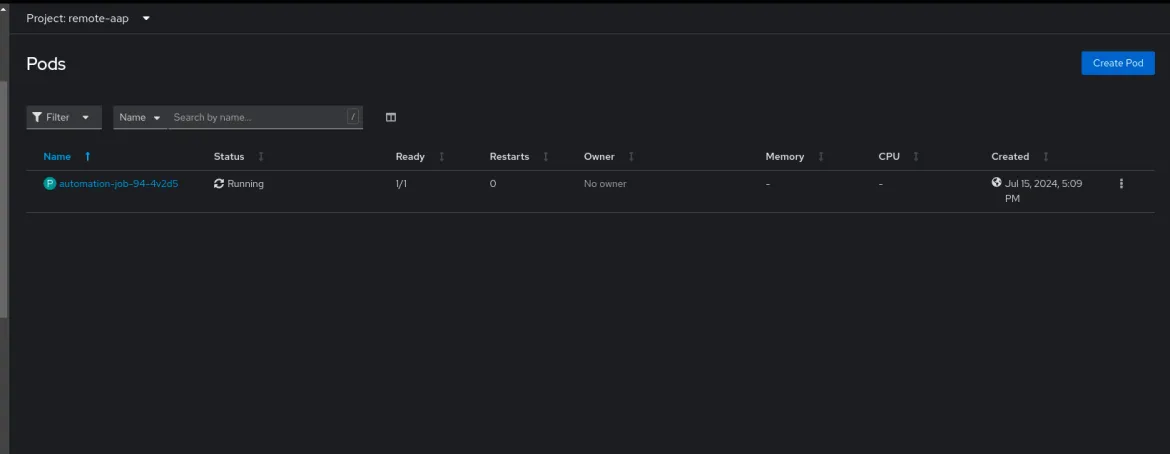This screenshot has width=1170, height=454.
Task: Click the sort icon next to Restarts
Action: point(545,157)
